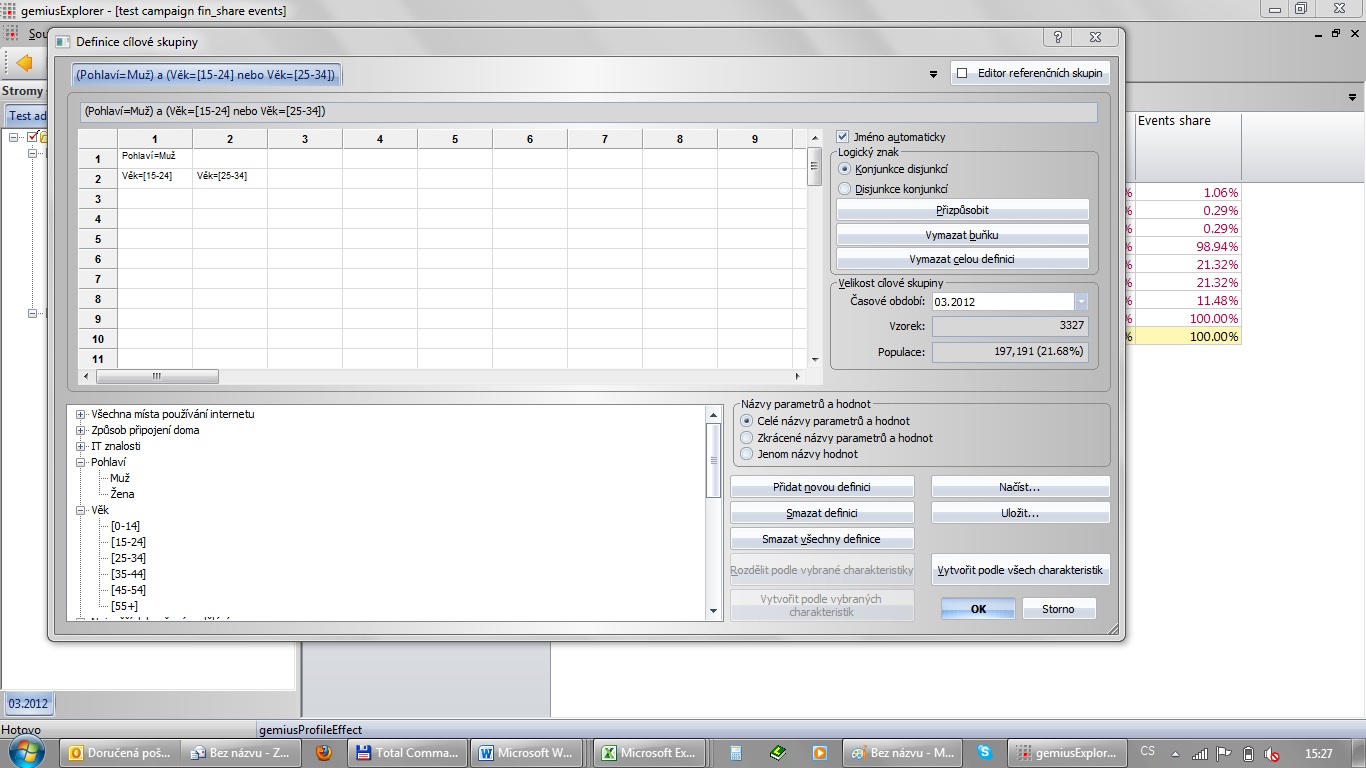Click Events share column header in background
The width and height of the screenshot is (1366, 768).
(1188, 146)
